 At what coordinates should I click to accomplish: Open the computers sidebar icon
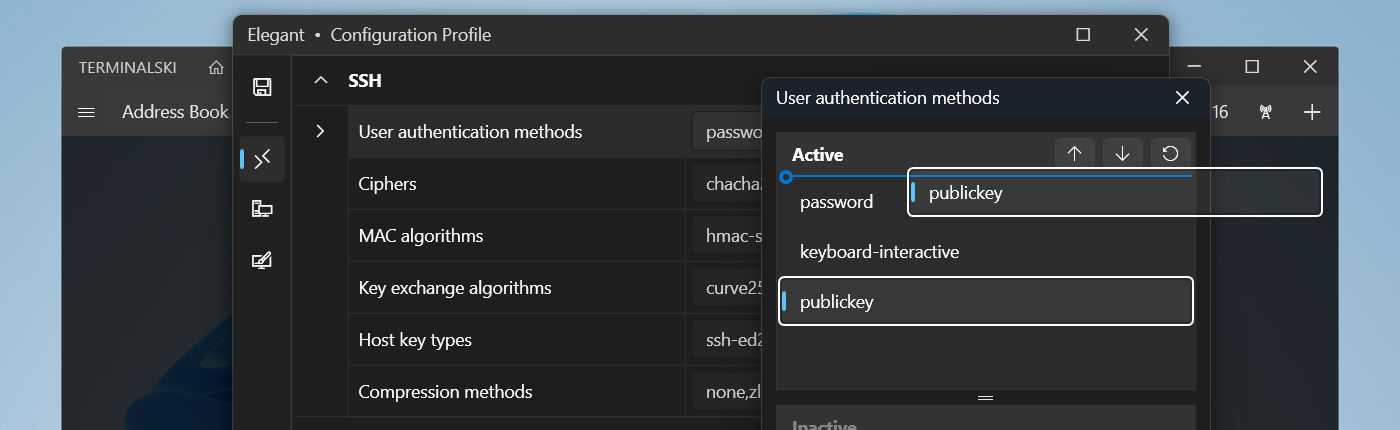pyautogui.click(x=262, y=209)
